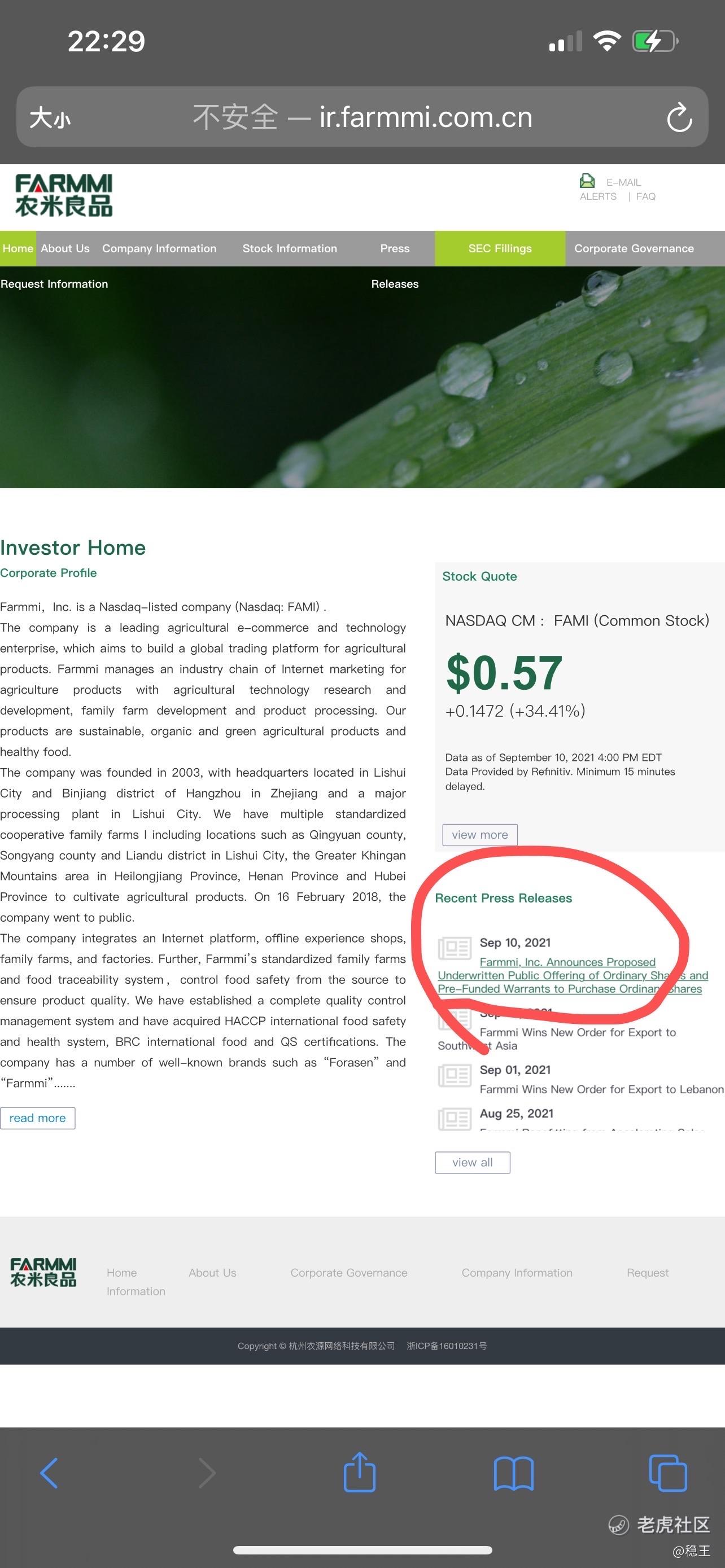Open About Us link in the footer
The height and width of the screenshot is (1568, 725).
(x=212, y=1272)
